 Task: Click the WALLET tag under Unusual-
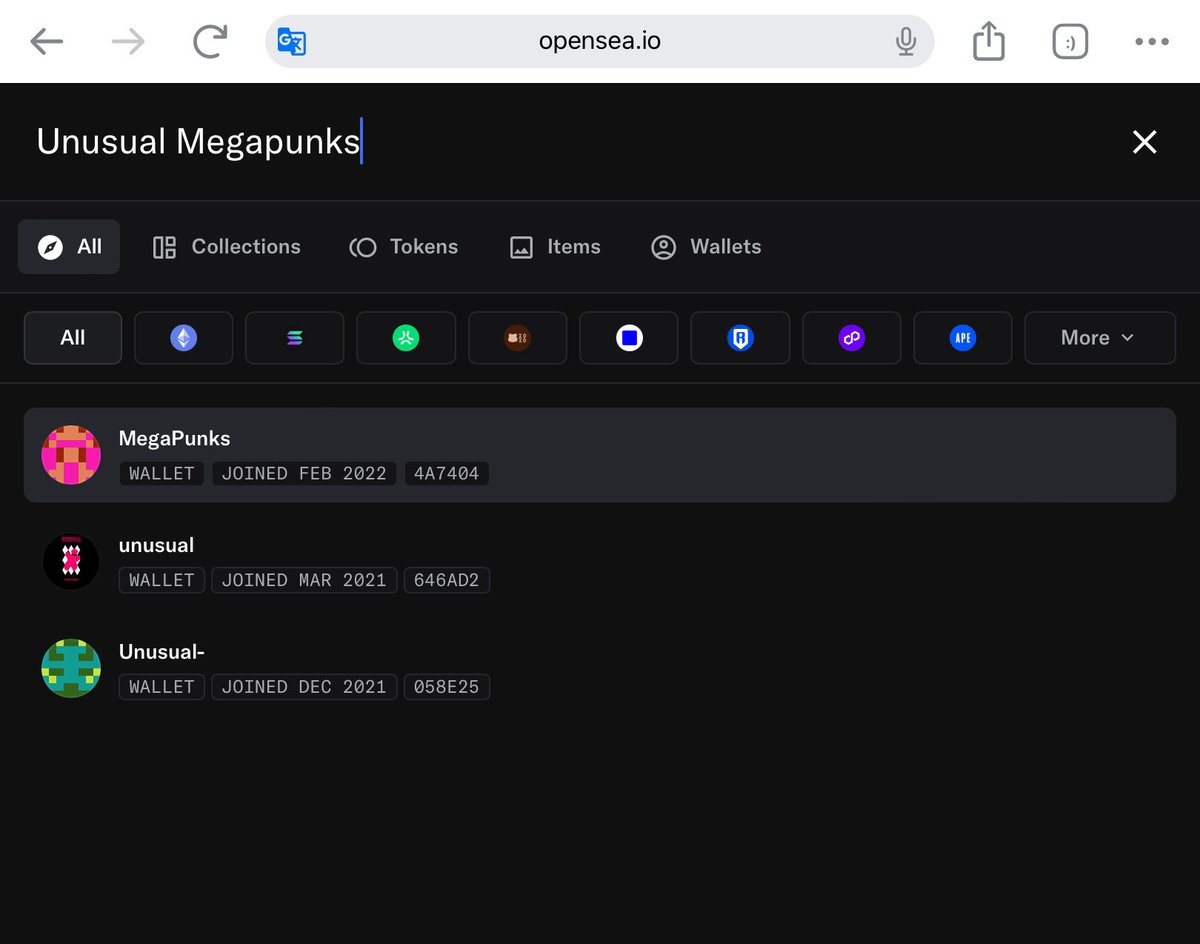point(162,687)
